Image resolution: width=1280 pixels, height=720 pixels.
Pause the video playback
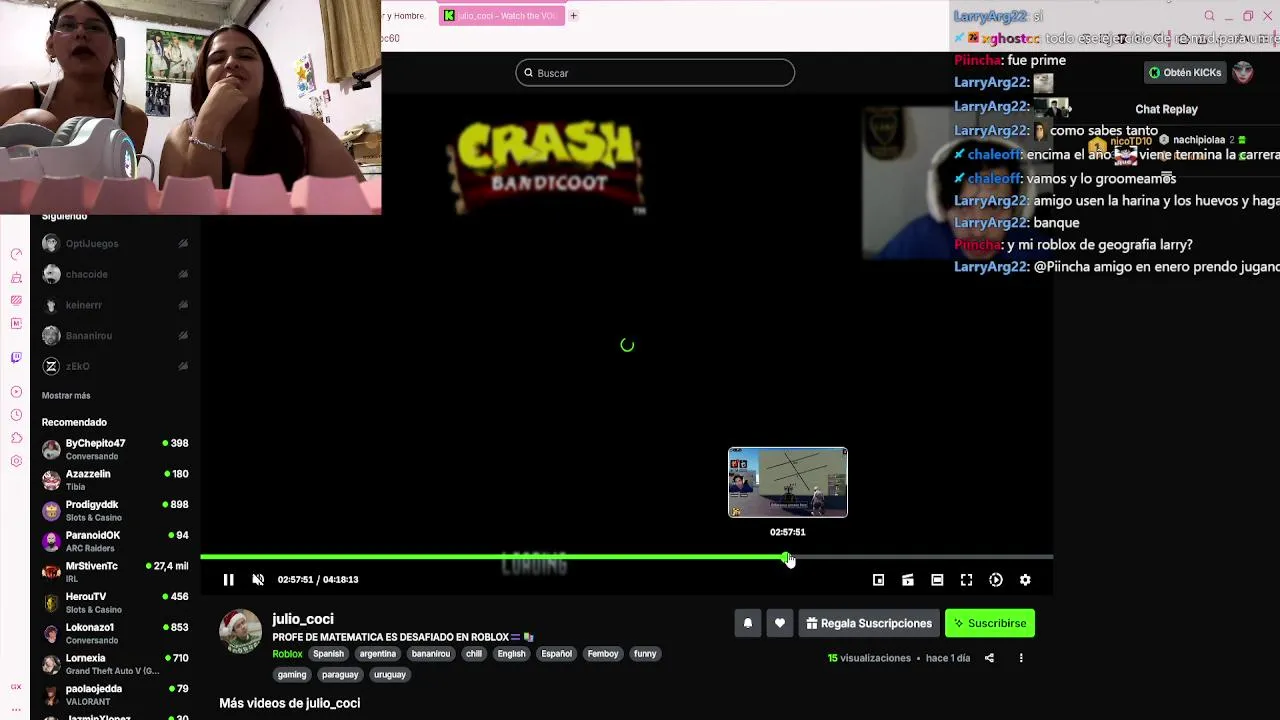click(x=228, y=580)
